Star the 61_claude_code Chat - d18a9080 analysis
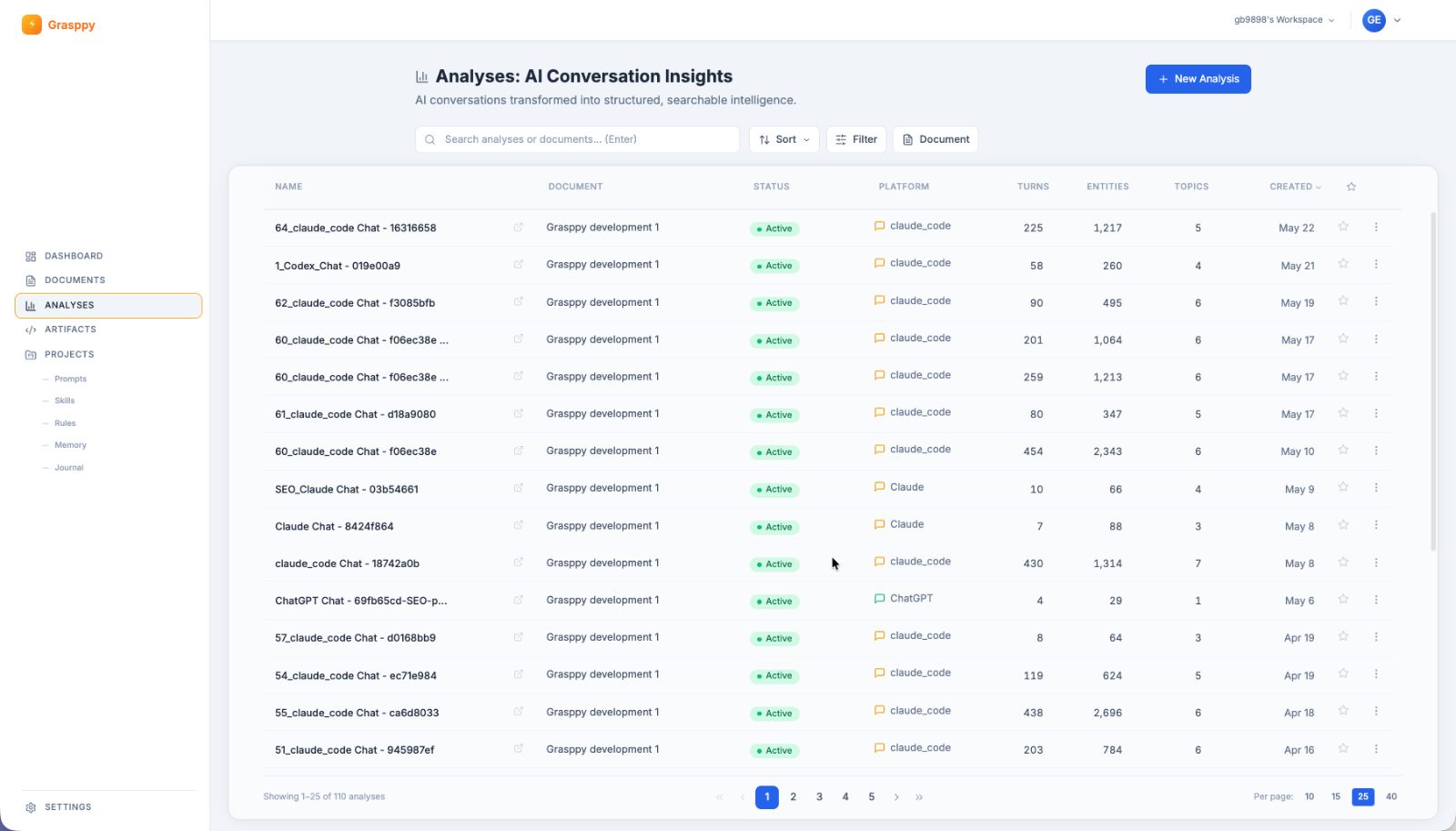 pos(1343,413)
